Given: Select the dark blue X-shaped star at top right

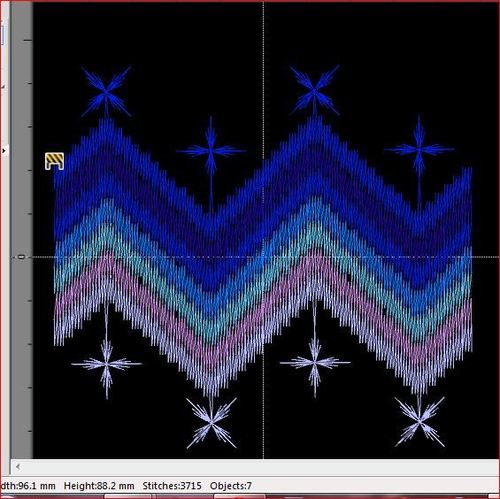Looking at the screenshot, I should (314, 91).
